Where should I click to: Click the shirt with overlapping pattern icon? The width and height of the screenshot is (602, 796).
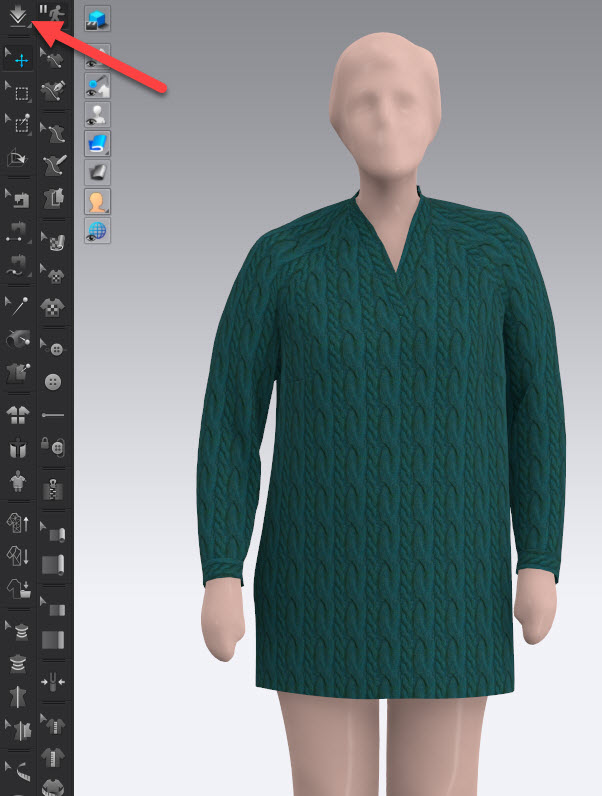click(x=53, y=199)
